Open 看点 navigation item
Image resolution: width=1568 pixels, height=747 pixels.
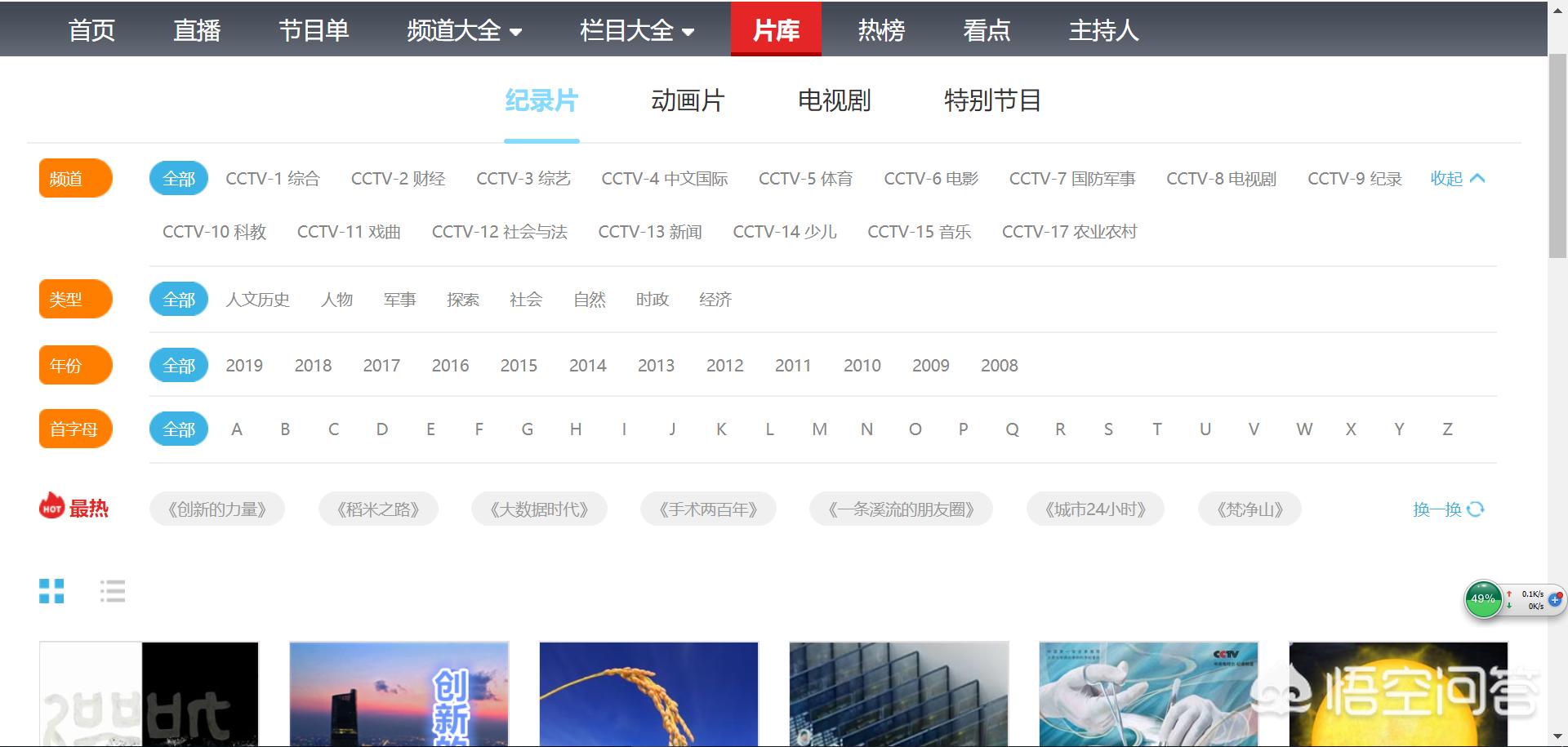[x=987, y=30]
